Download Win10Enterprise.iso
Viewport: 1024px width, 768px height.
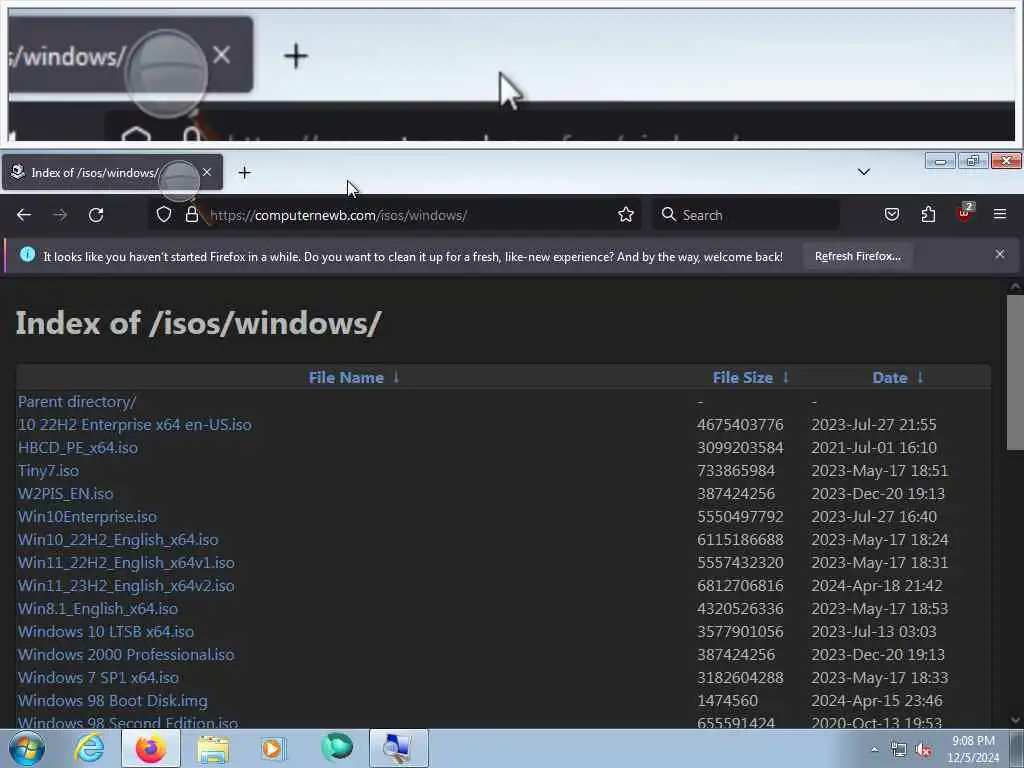point(88,517)
